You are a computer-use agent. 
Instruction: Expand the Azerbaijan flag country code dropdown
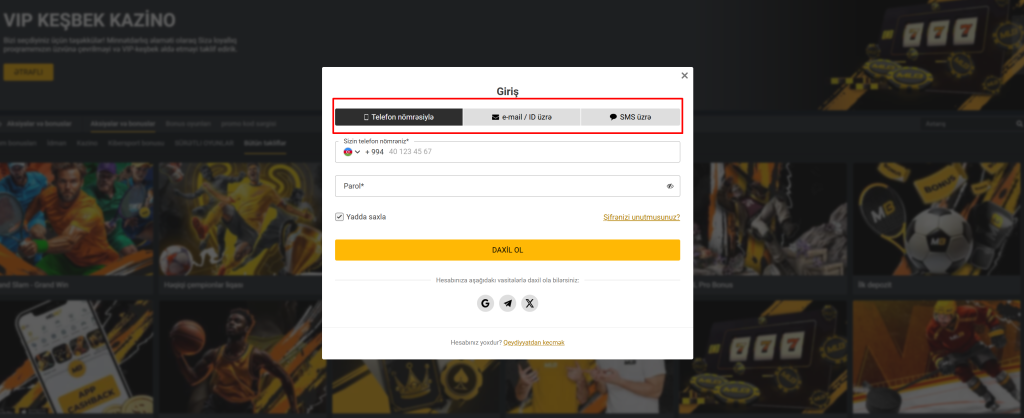coord(352,152)
